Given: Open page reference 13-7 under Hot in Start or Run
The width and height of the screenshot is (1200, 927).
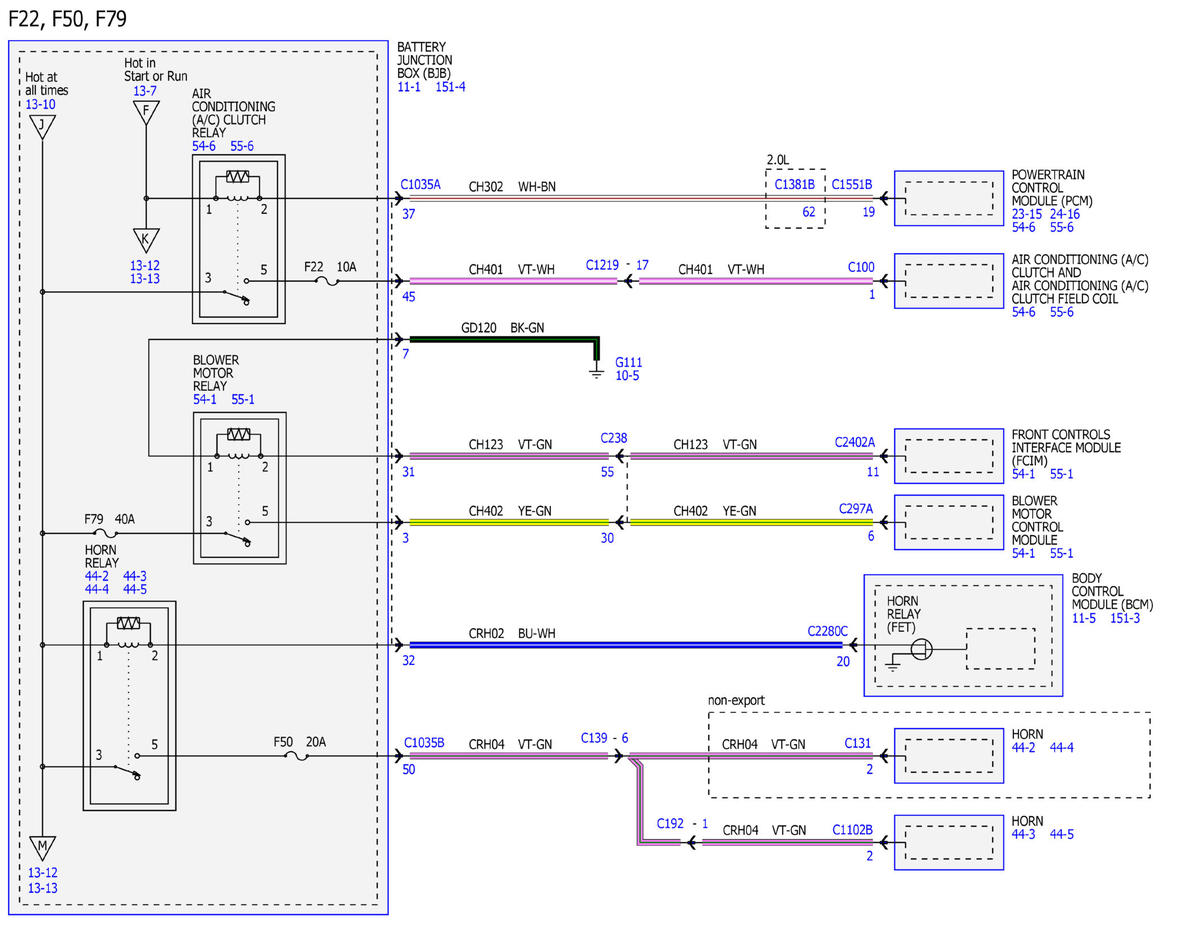Looking at the screenshot, I should tap(145, 91).
